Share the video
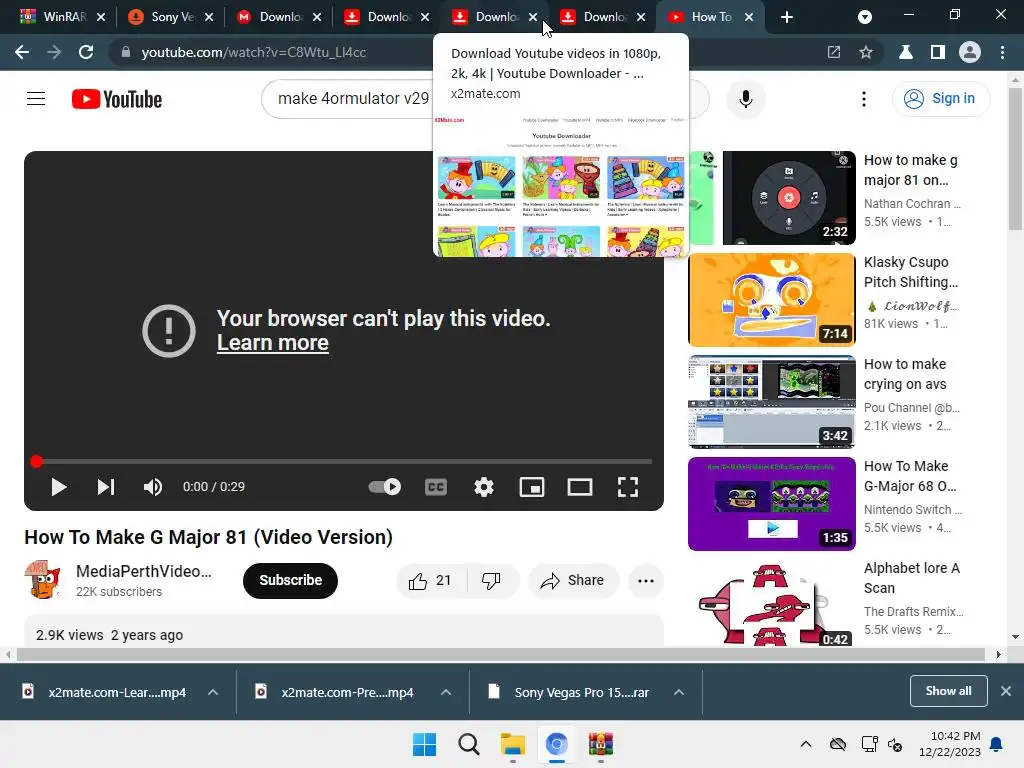Viewport: 1024px width, 768px height. pyautogui.click(x=573, y=581)
